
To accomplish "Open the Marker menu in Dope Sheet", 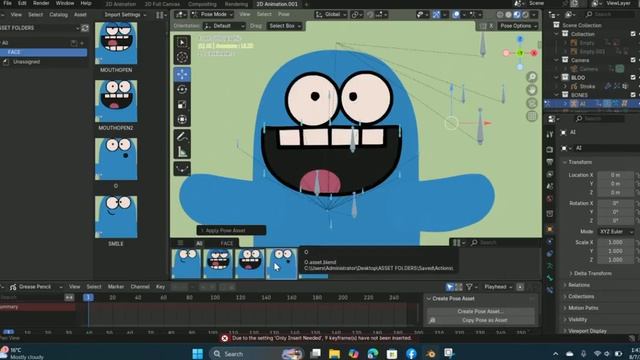I will coord(116,287).
